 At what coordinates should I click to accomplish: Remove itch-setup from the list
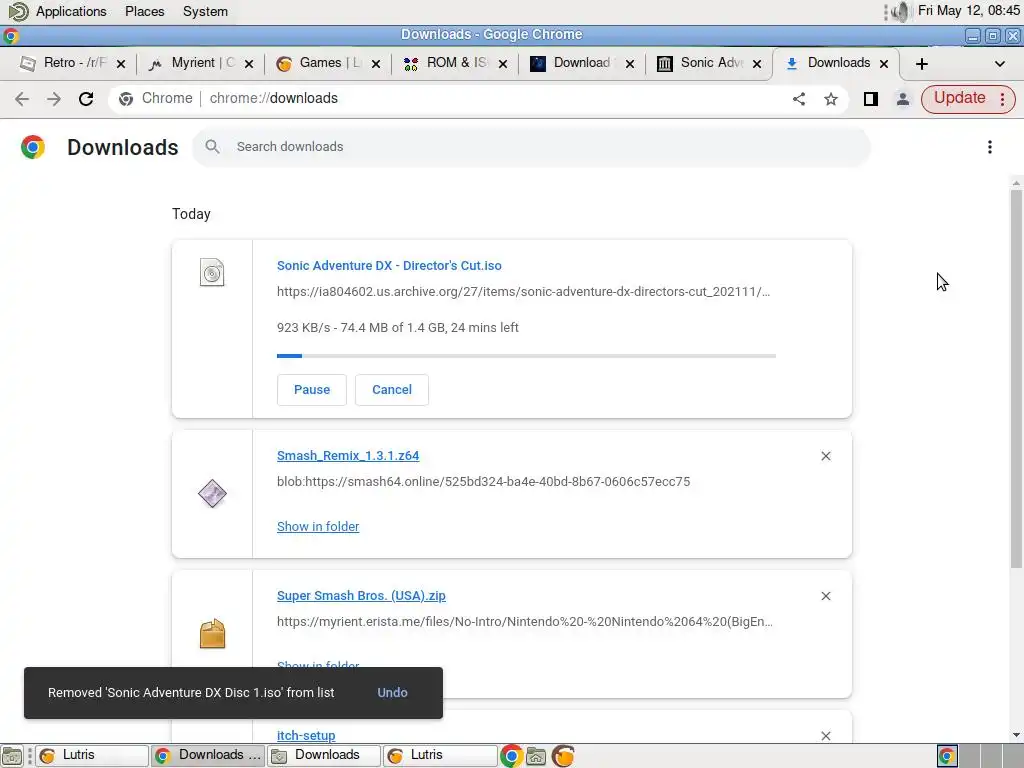pyautogui.click(x=825, y=736)
